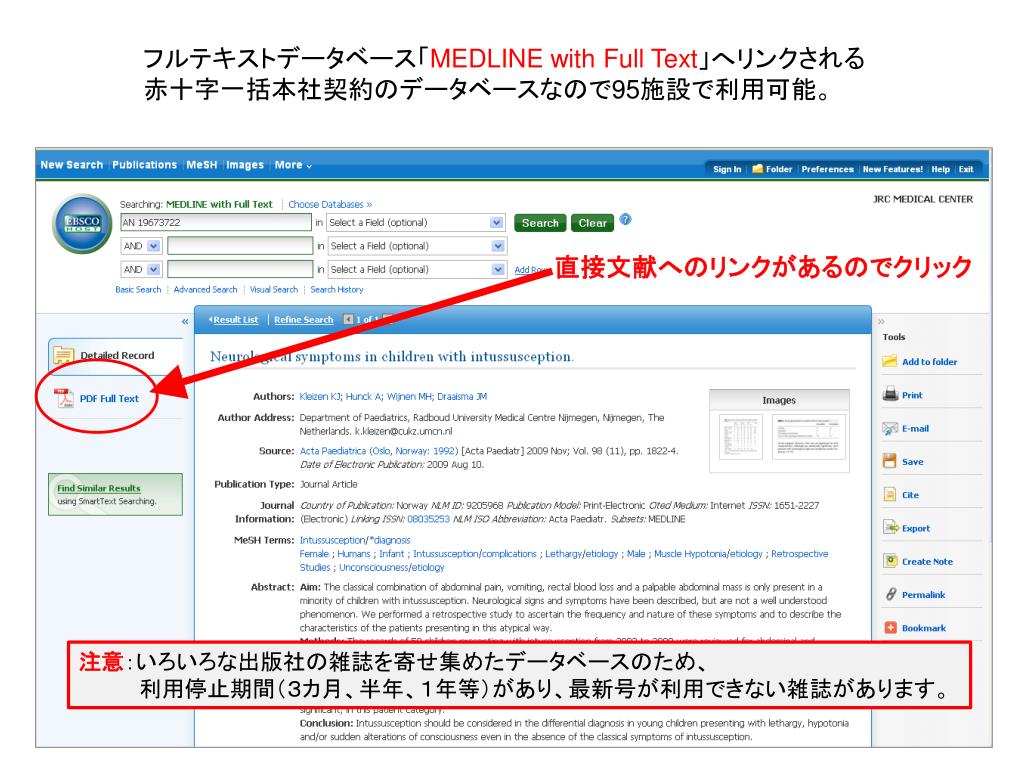Collapse left sidebar with double chevron
The image size is (1024, 768).
pyautogui.click(x=185, y=321)
